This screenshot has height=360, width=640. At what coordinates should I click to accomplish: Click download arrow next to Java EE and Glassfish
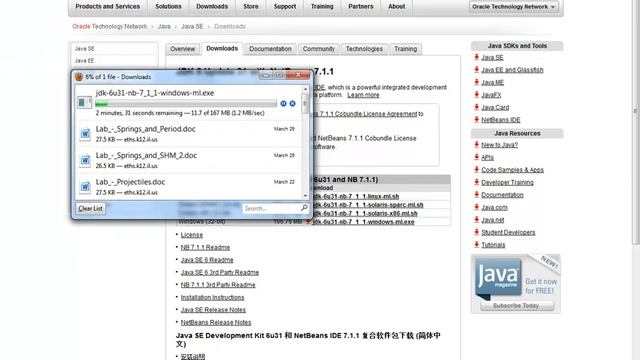point(476,70)
